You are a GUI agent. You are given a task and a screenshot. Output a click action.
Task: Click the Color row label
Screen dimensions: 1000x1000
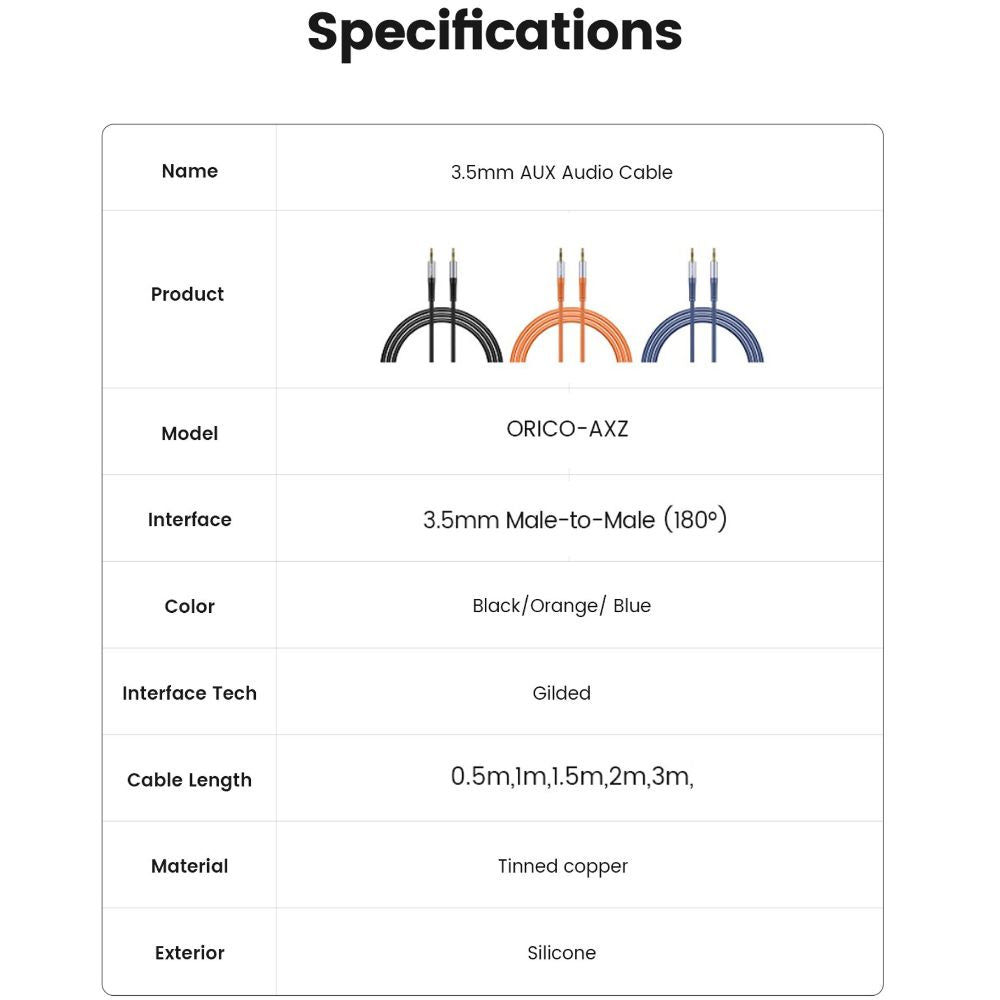pyautogui.click(x=189, y=606)
